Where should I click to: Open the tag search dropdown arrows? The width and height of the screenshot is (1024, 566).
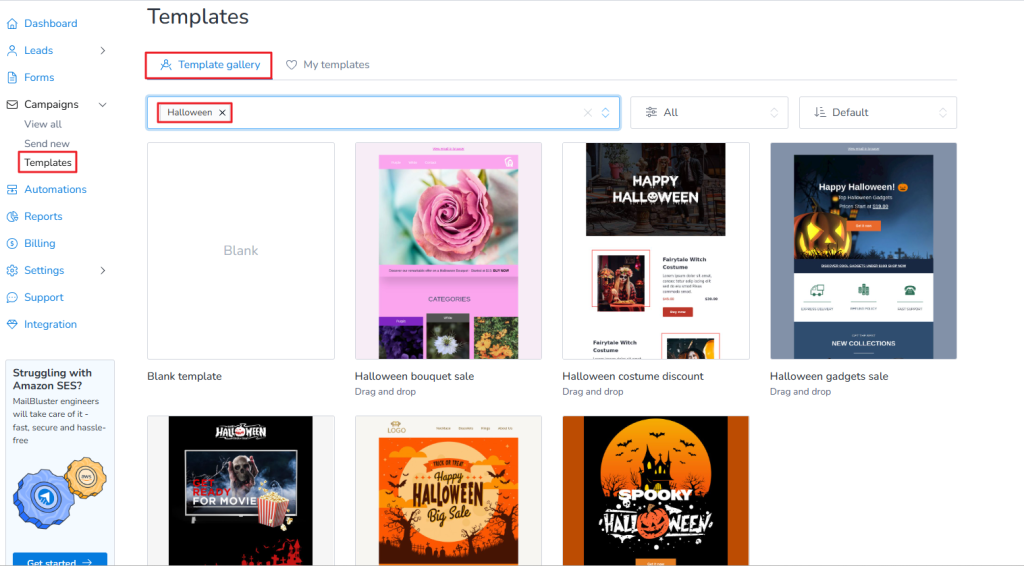pos(605,113)
